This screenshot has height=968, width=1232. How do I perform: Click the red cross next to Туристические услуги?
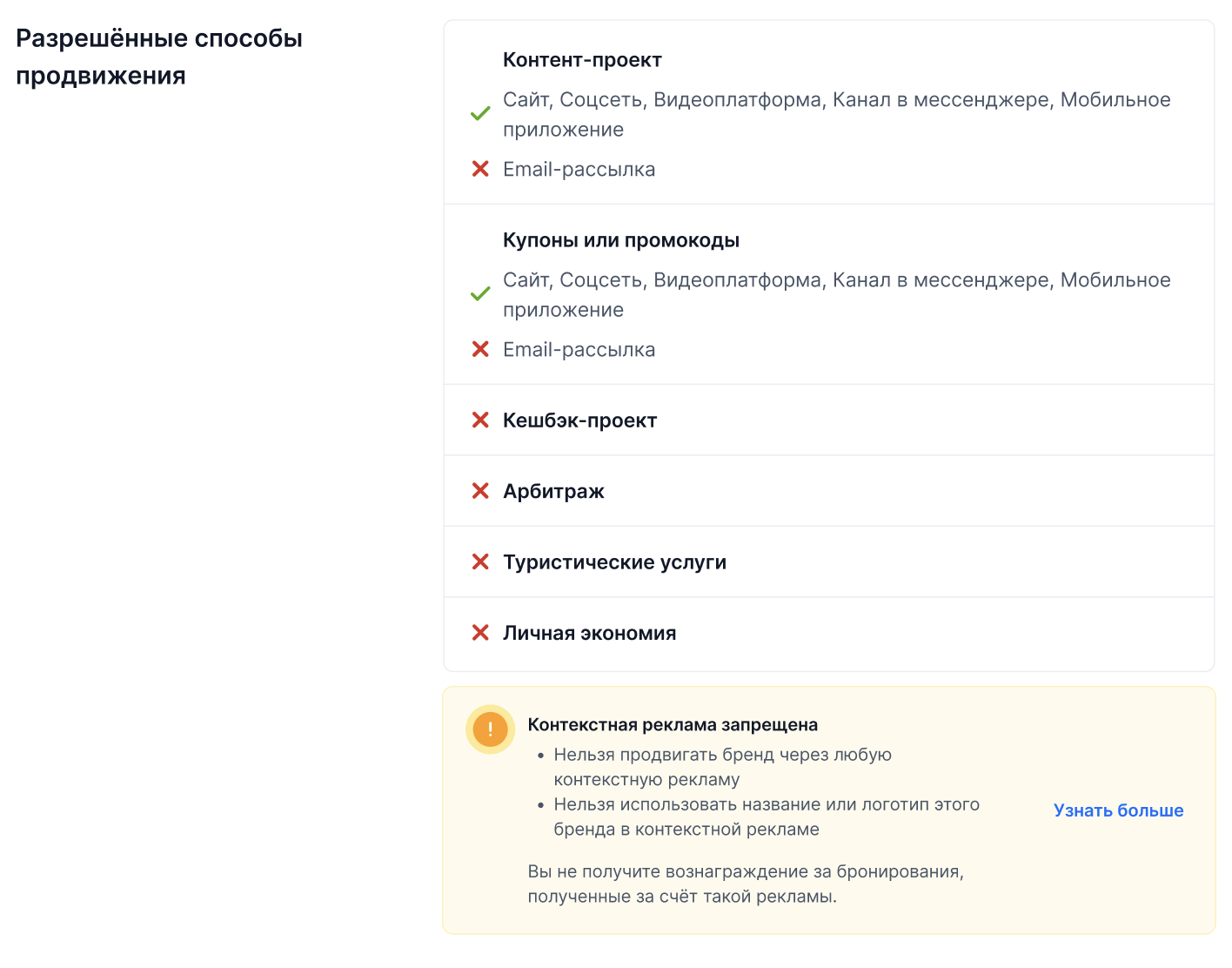[x=480, y=562]
